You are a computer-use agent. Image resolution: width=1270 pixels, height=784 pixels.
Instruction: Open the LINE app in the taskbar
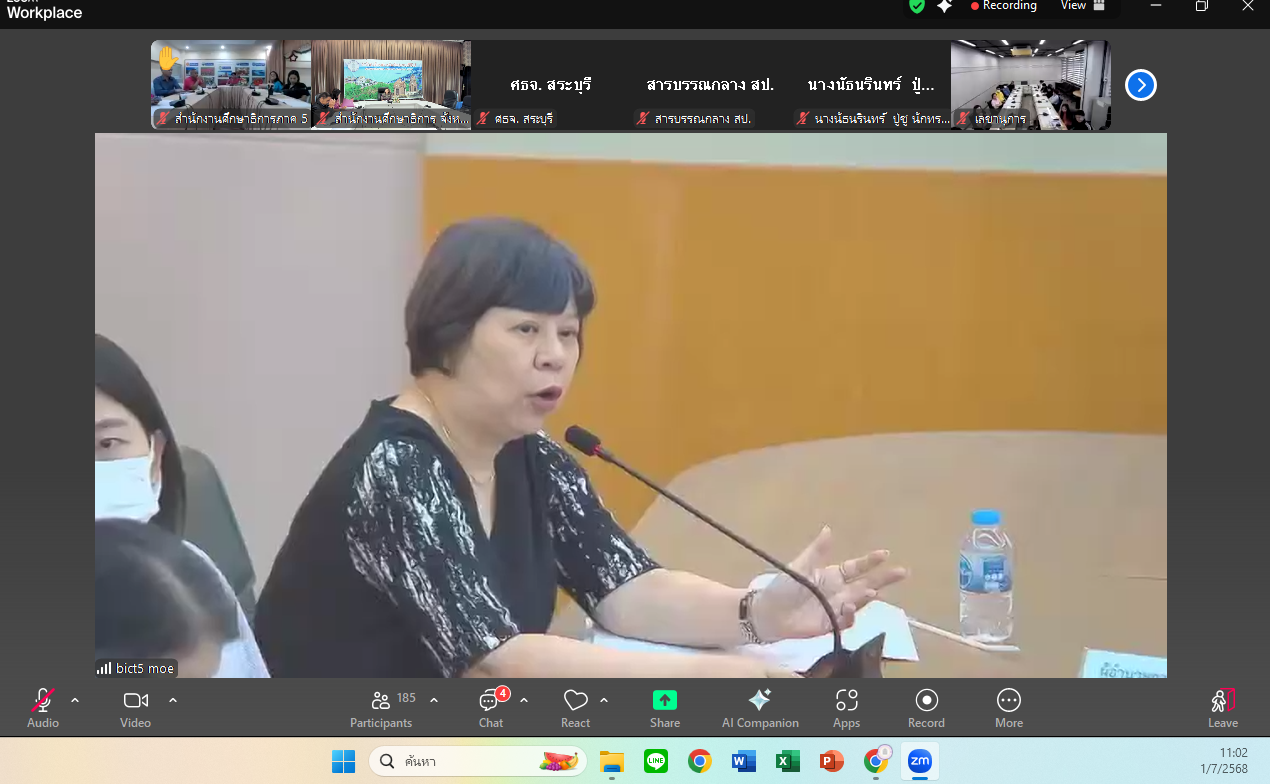(656, 762)
